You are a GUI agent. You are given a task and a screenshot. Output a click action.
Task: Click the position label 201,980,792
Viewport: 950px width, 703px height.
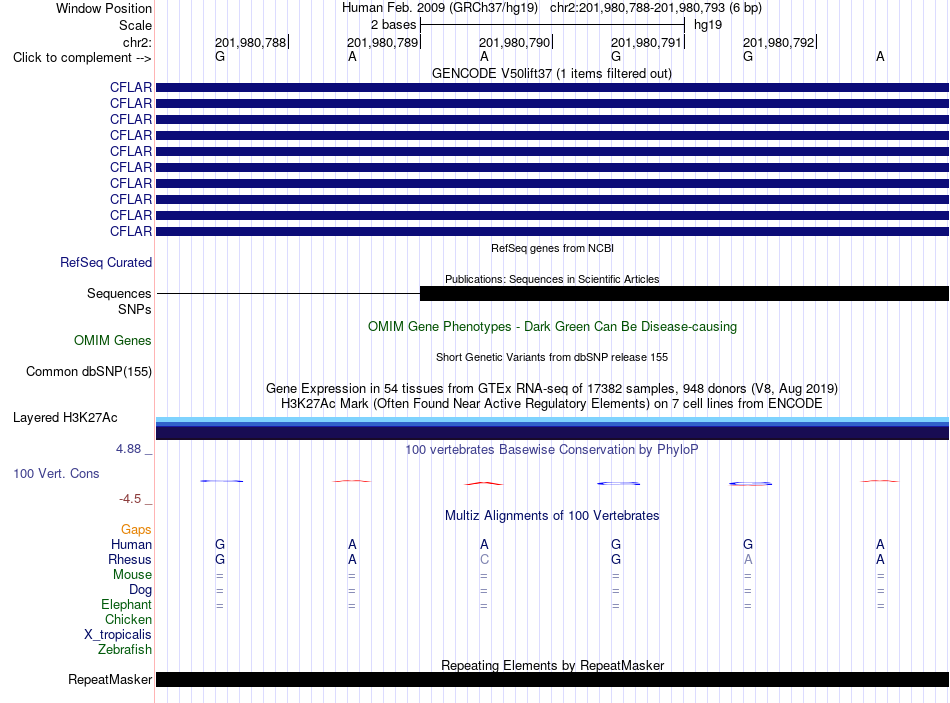click(x=779, y=42)
